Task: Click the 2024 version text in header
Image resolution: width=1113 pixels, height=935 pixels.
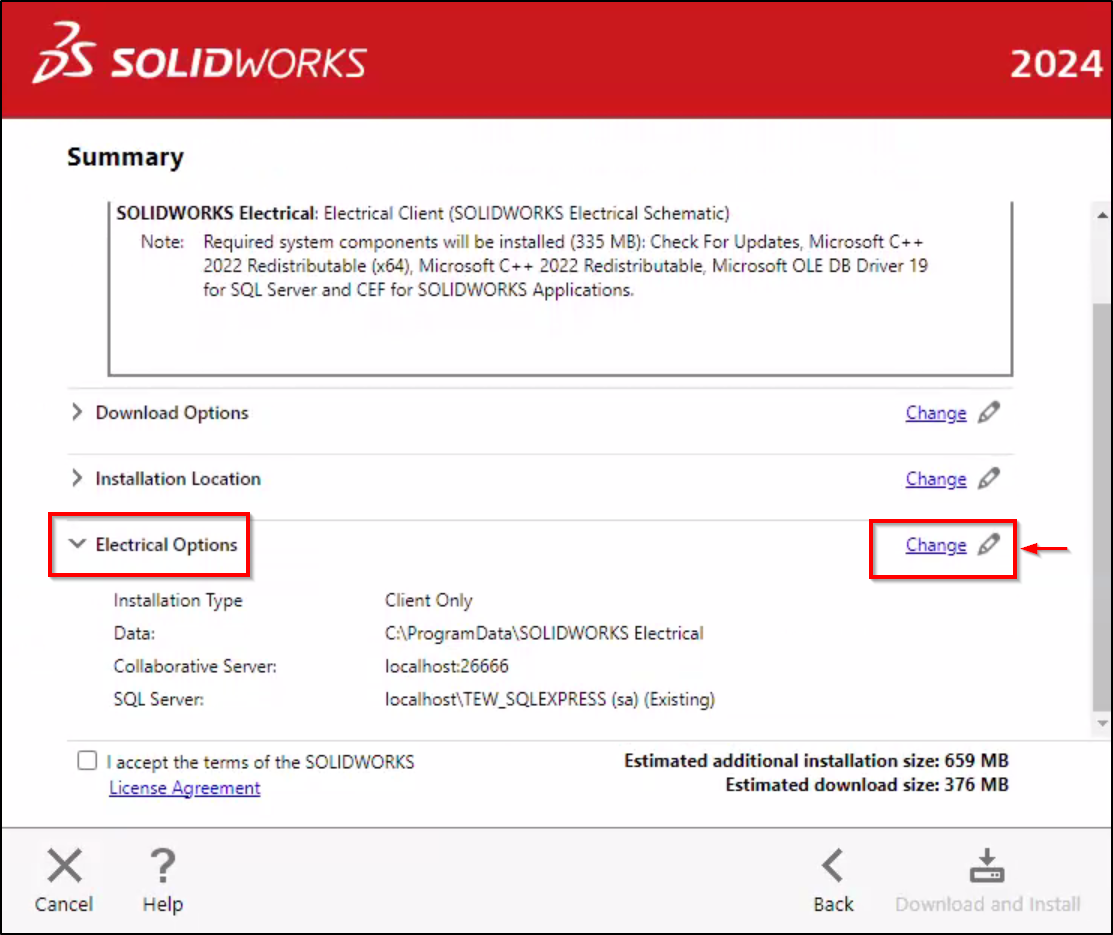Action: coord(1056,64)
